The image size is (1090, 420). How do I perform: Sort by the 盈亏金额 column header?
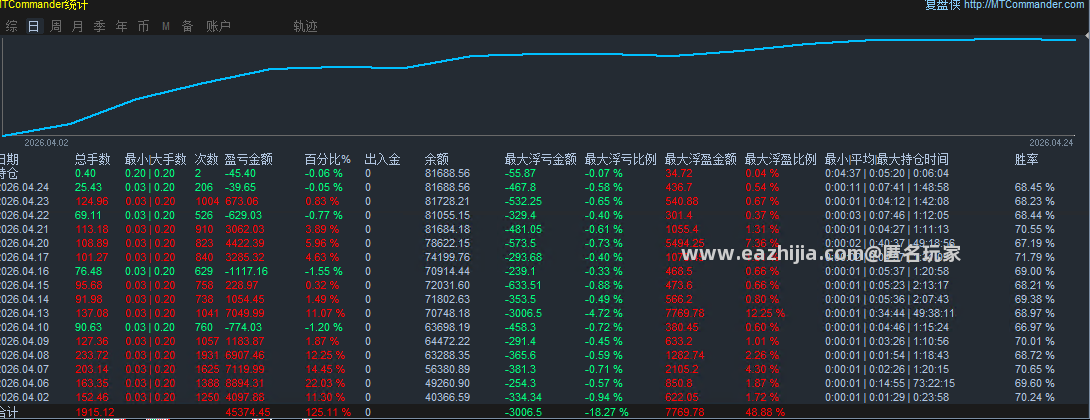coord(248,159)
